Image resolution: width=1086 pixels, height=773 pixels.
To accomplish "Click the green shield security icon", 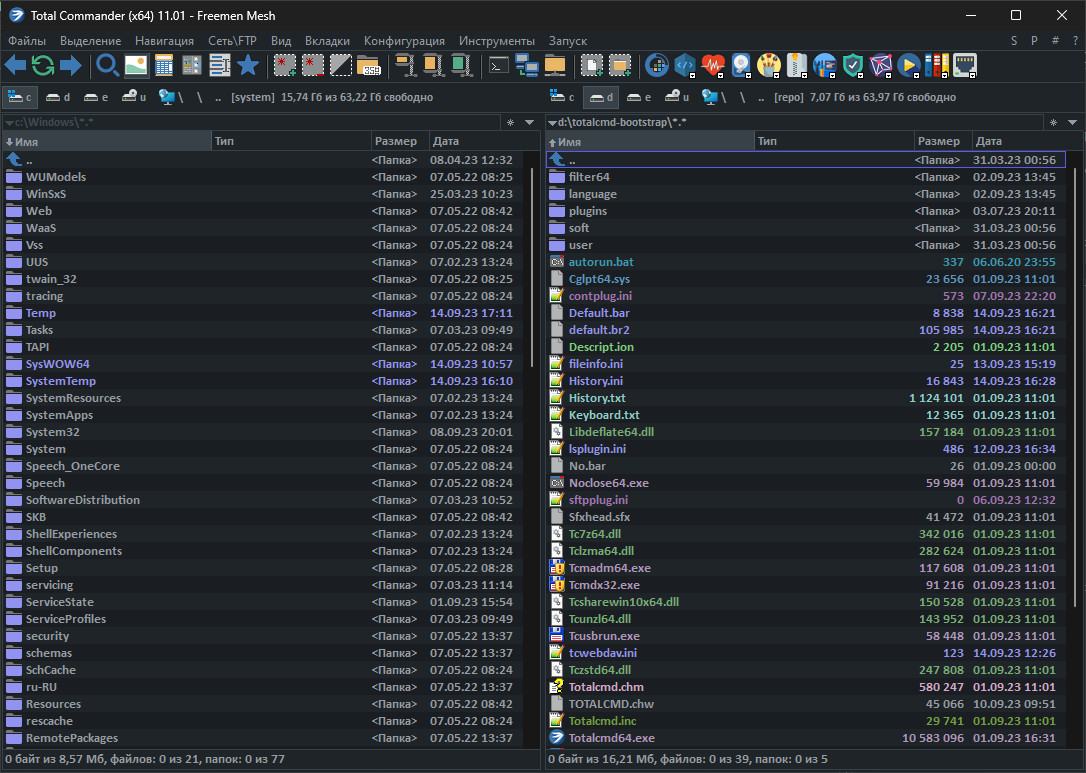I will click(x=852, y=66).
